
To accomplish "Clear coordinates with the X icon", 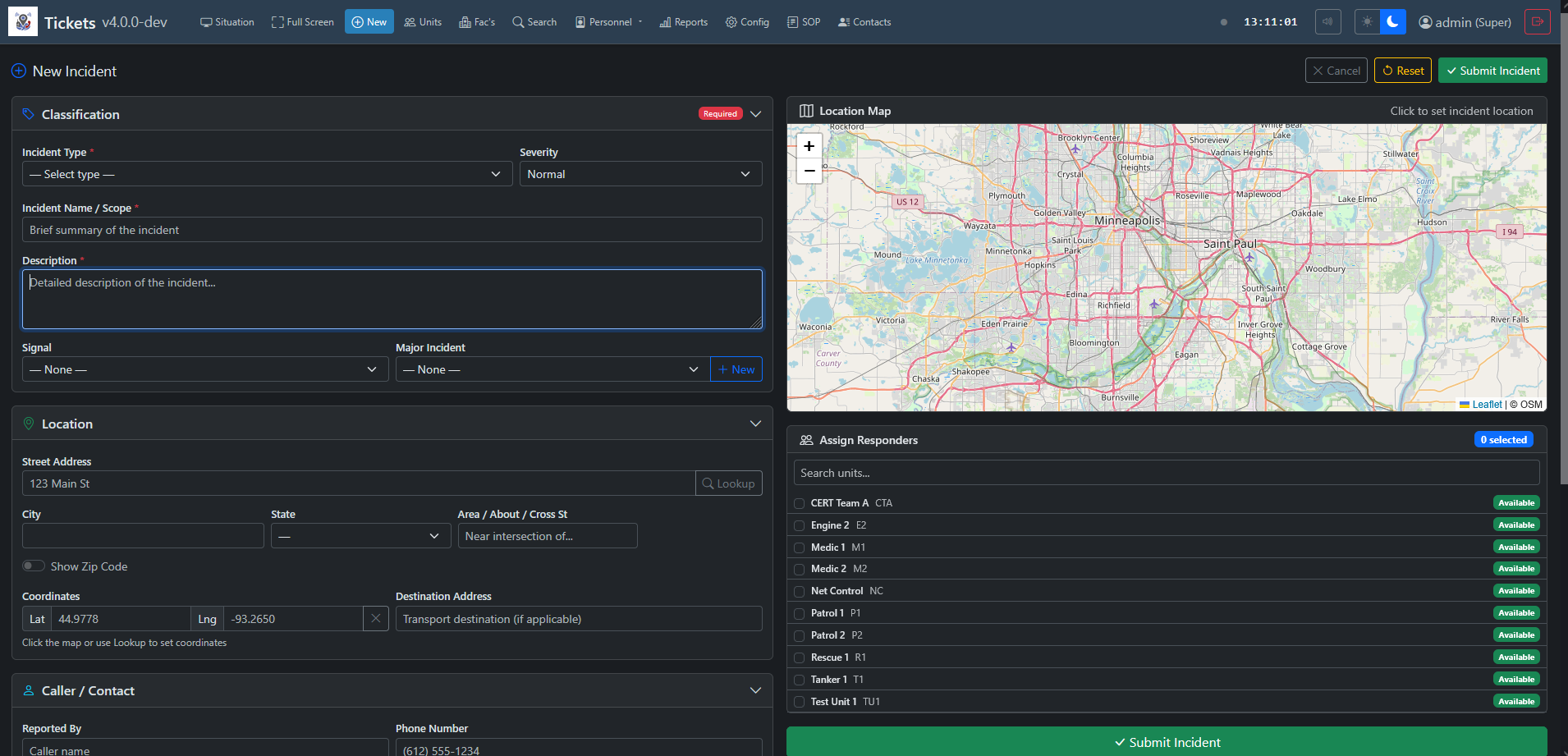I will pos(375,619).
